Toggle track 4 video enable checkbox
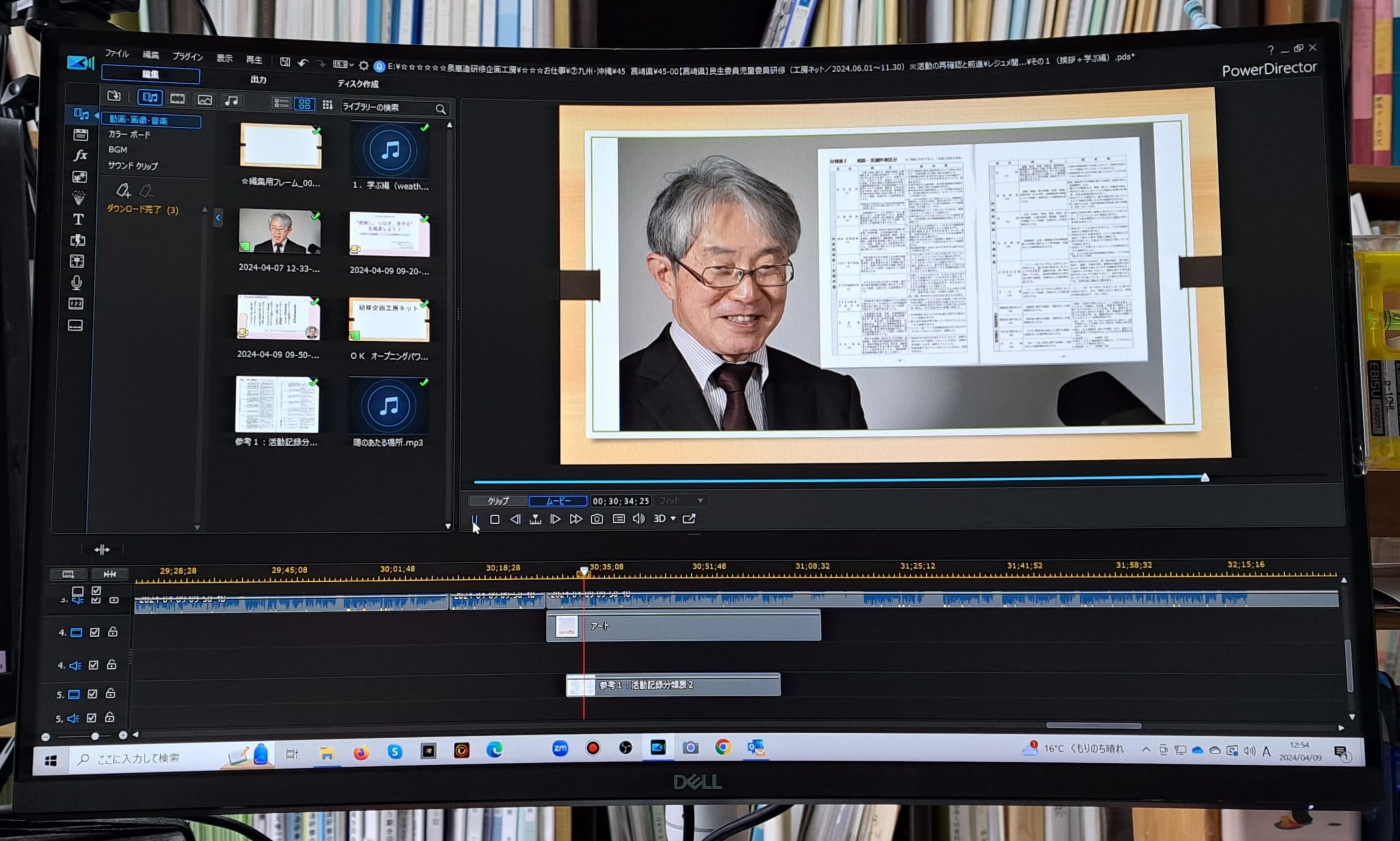 (x=95, y=632)
